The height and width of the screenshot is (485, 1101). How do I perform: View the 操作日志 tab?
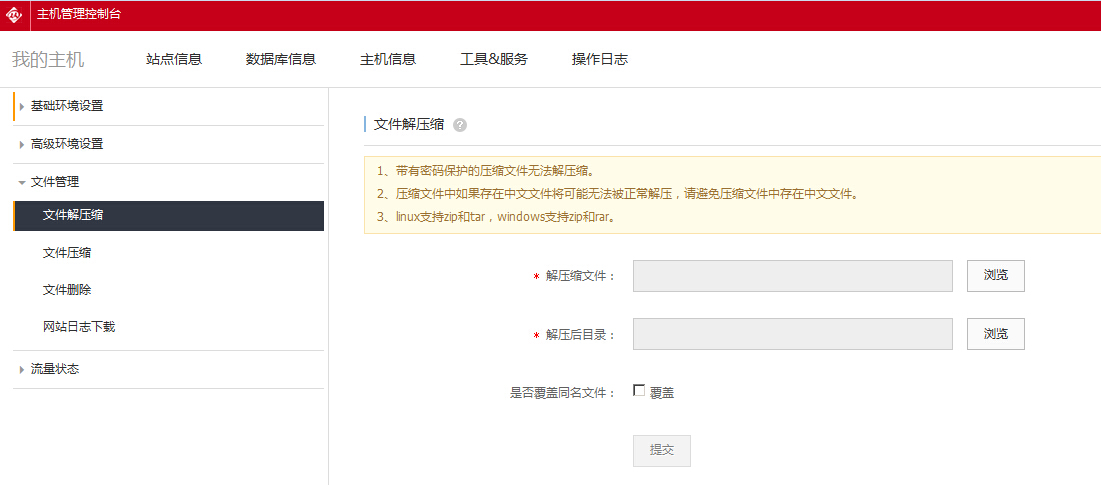tap(600, 59)
